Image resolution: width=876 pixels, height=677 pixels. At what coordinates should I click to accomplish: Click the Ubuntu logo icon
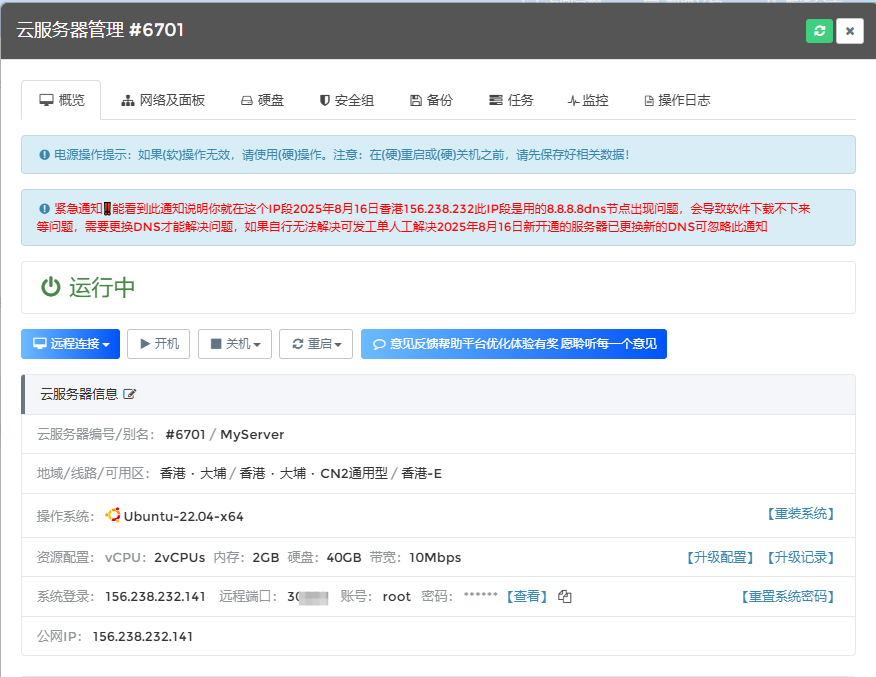(x=113, y=515)
